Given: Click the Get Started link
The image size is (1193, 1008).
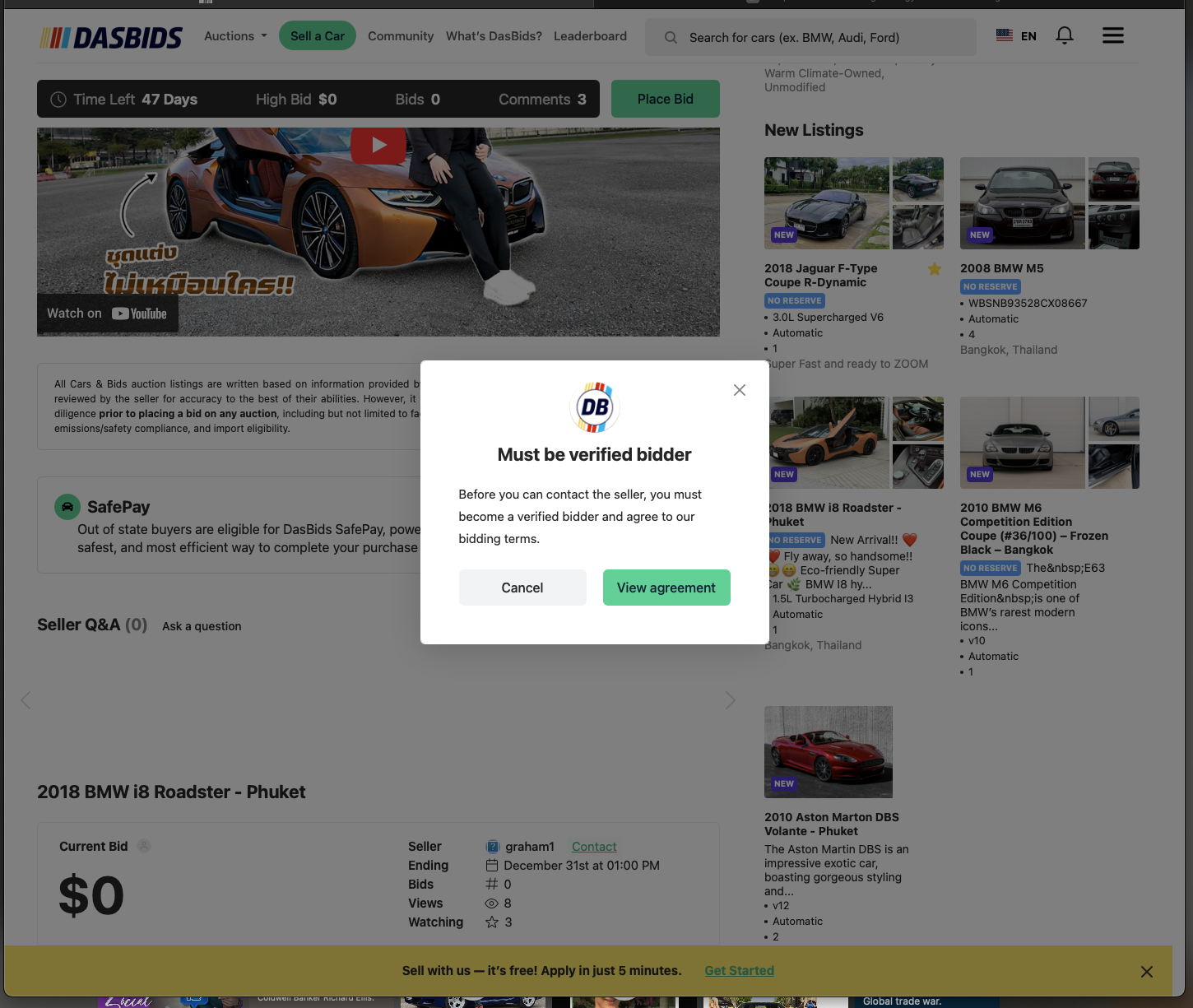Looking at the screenshot, I should pos(739,971).
